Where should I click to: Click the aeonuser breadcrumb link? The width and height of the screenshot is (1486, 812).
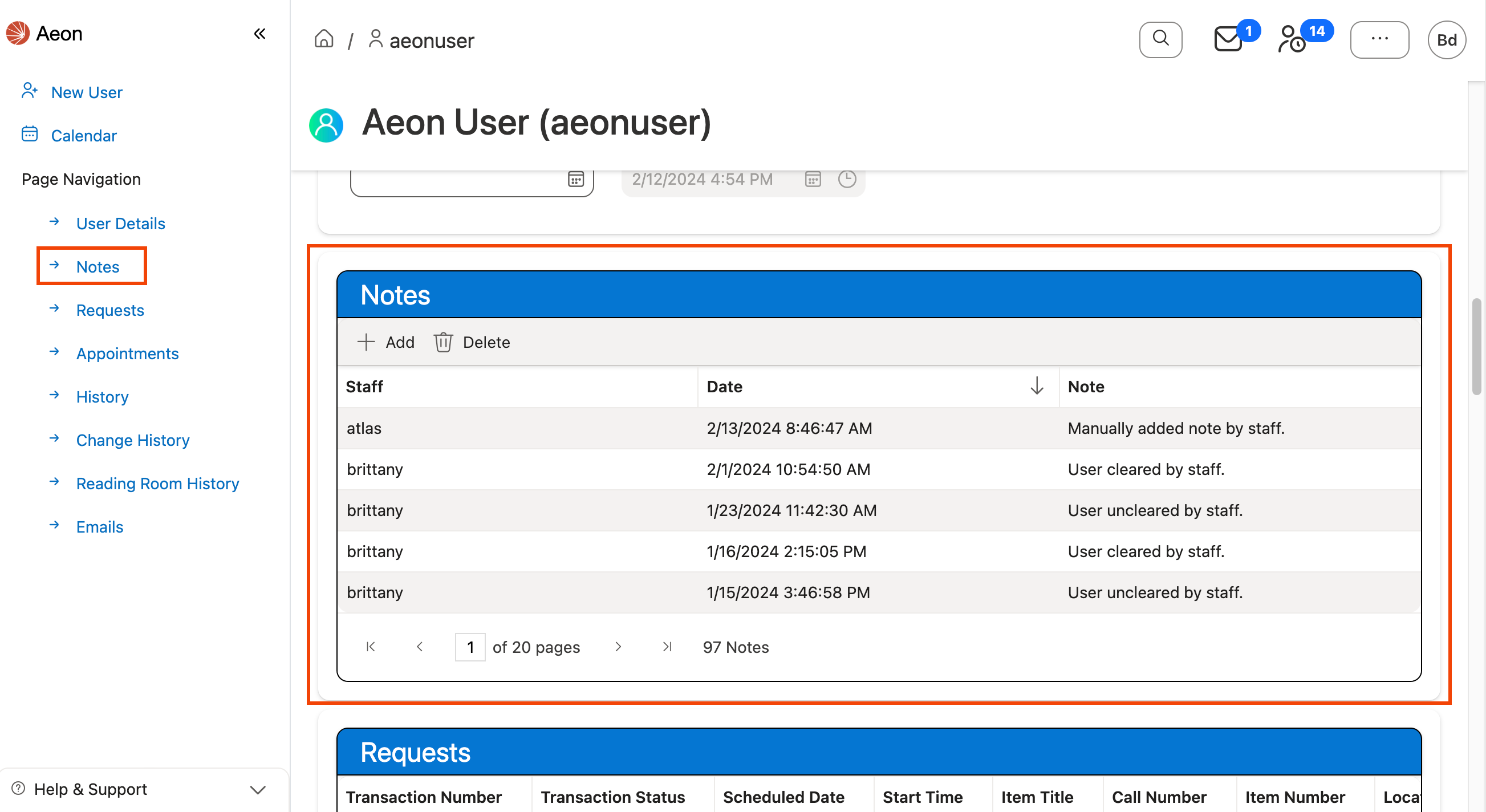click(432, 40)
